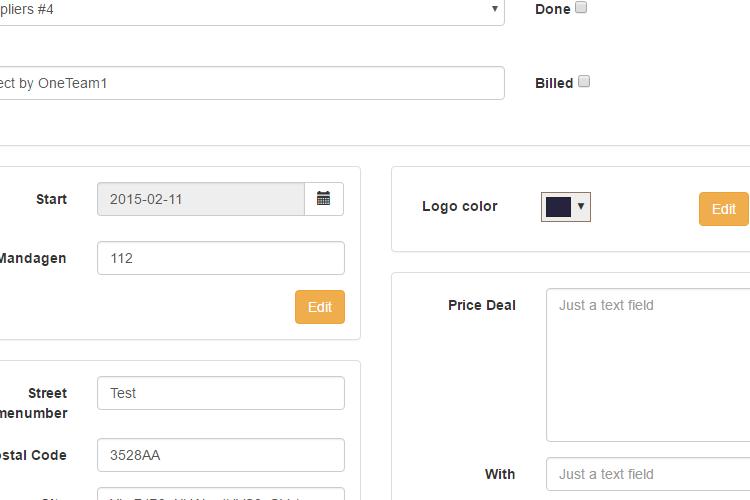Focus the Start date field 2015-02-11

(x=201, y=199)
